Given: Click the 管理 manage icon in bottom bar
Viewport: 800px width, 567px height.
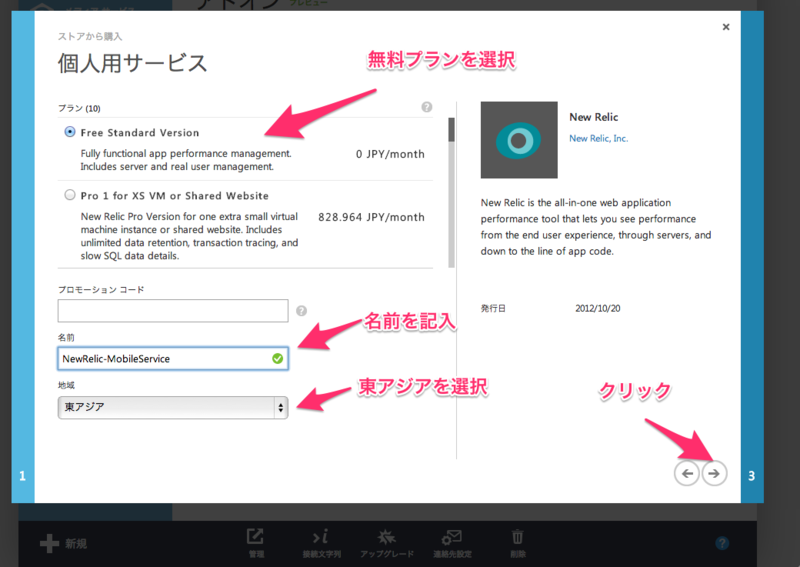Looking at the screenshot, I should coord(255,537).
